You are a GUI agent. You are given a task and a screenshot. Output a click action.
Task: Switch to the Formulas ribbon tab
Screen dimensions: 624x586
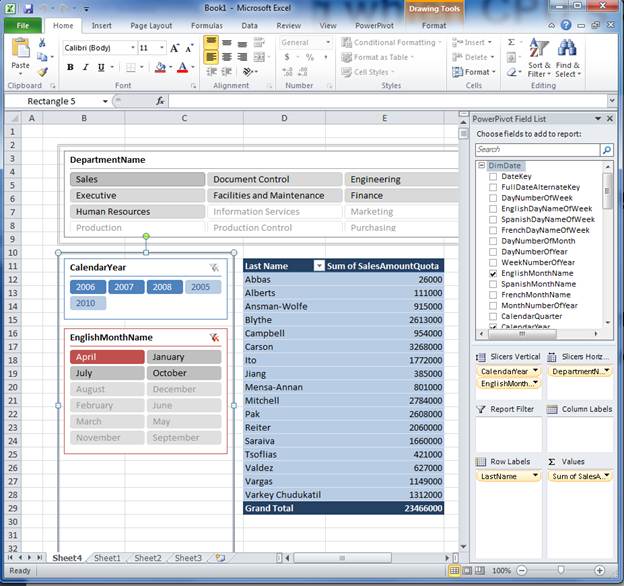[x=207, y=25]
